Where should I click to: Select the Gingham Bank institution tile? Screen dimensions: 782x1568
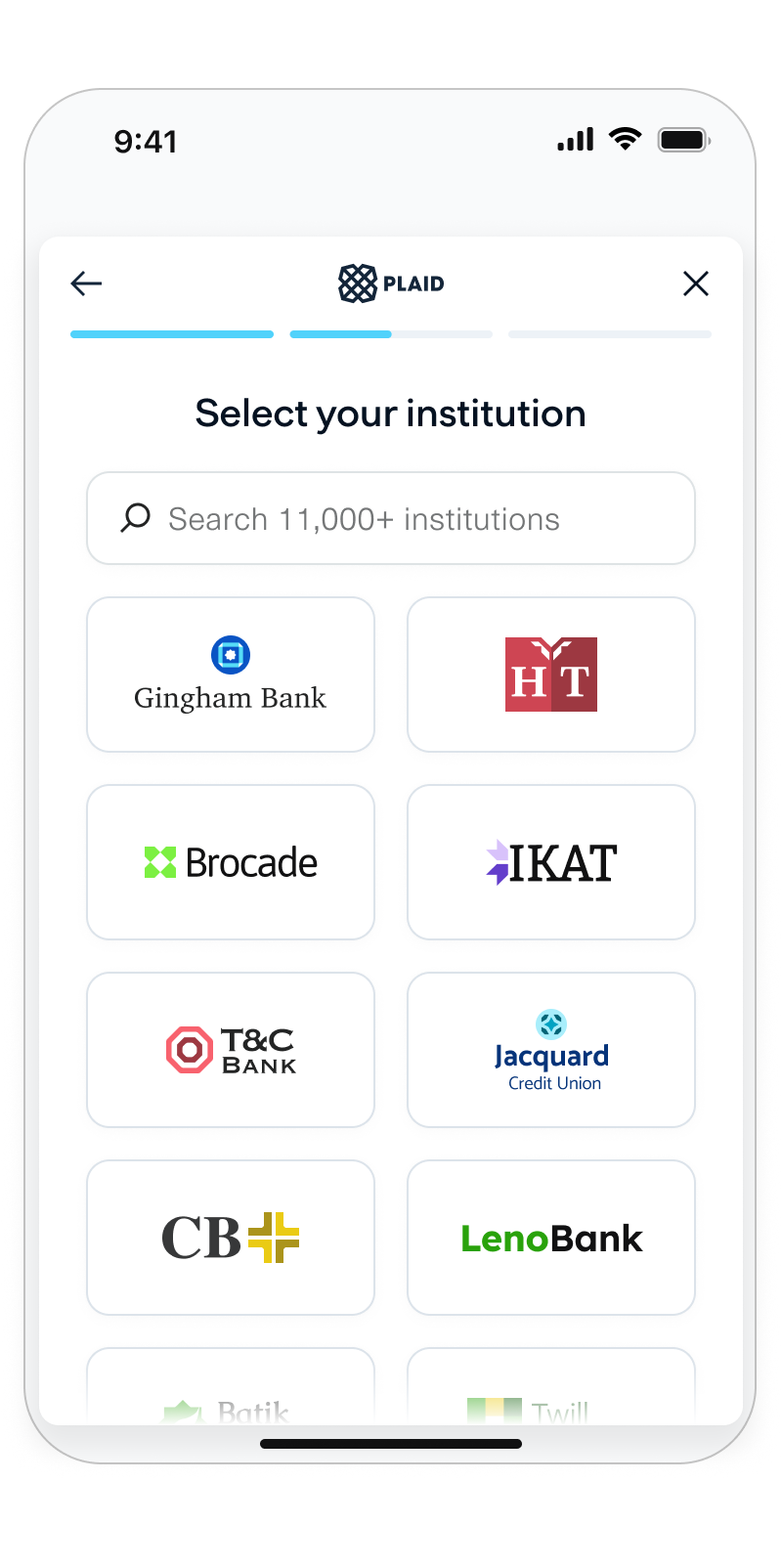coord(231,675)
